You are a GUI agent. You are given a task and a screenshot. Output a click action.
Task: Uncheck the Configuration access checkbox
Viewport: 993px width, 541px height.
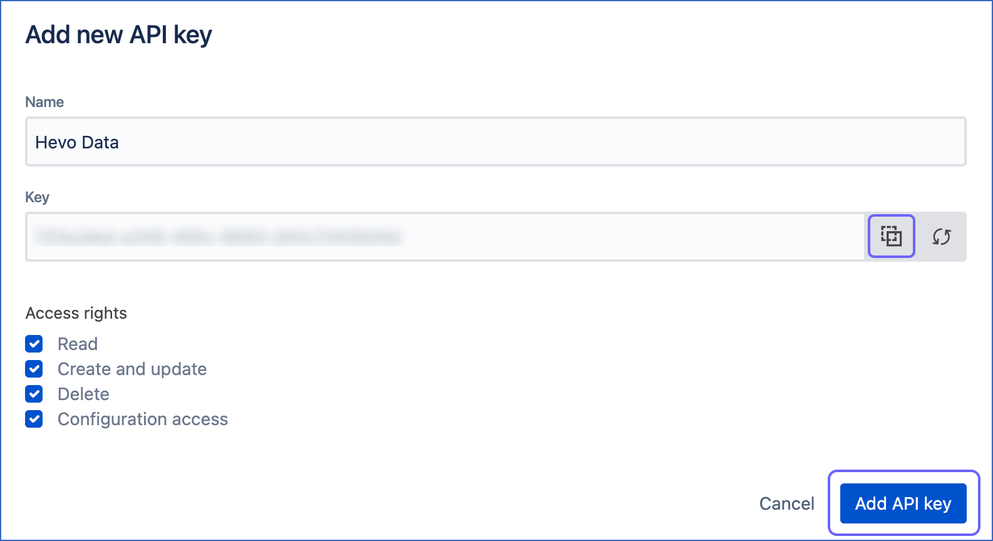(34, 419)
